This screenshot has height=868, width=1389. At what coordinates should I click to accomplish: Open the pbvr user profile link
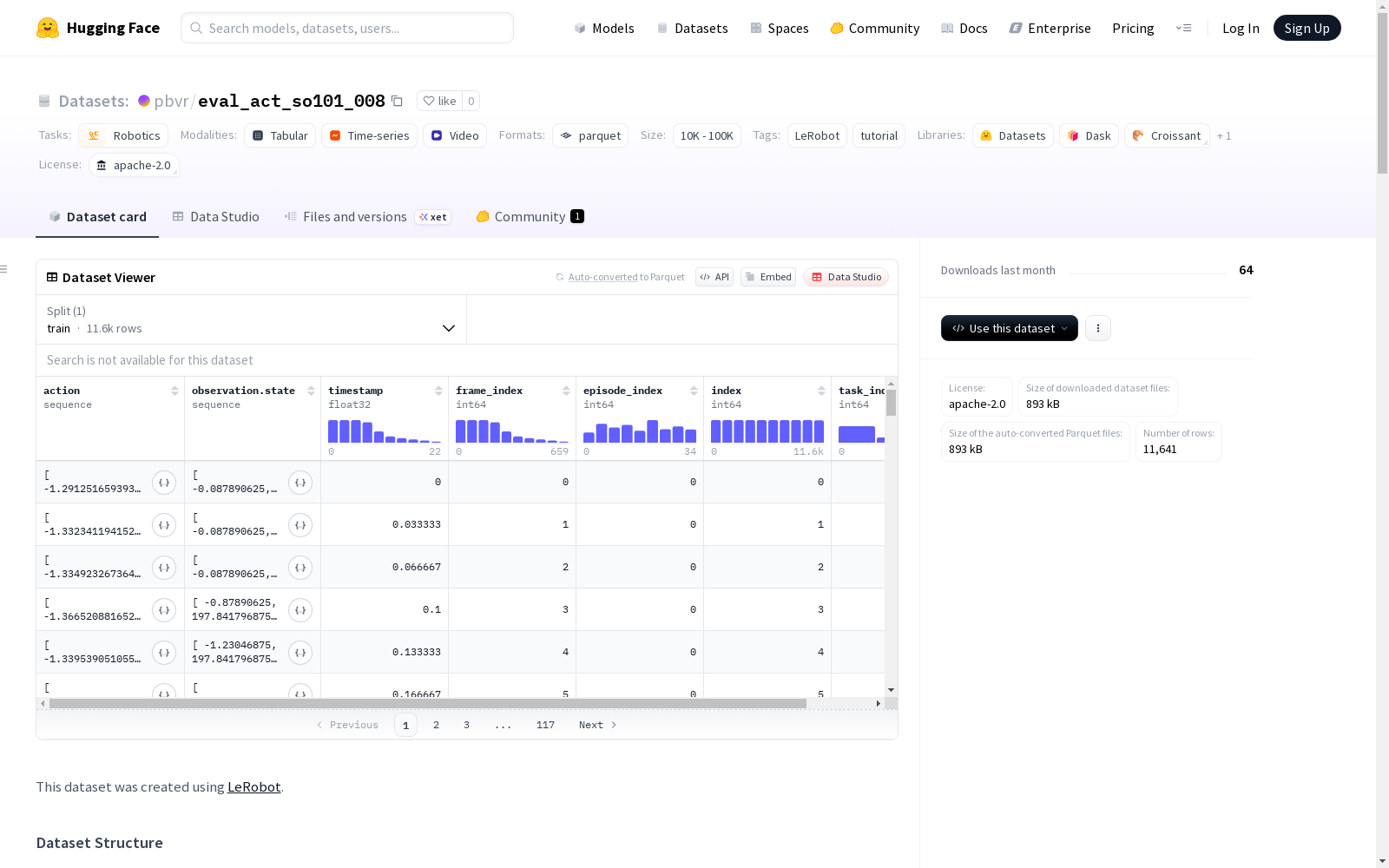(171, 101)
